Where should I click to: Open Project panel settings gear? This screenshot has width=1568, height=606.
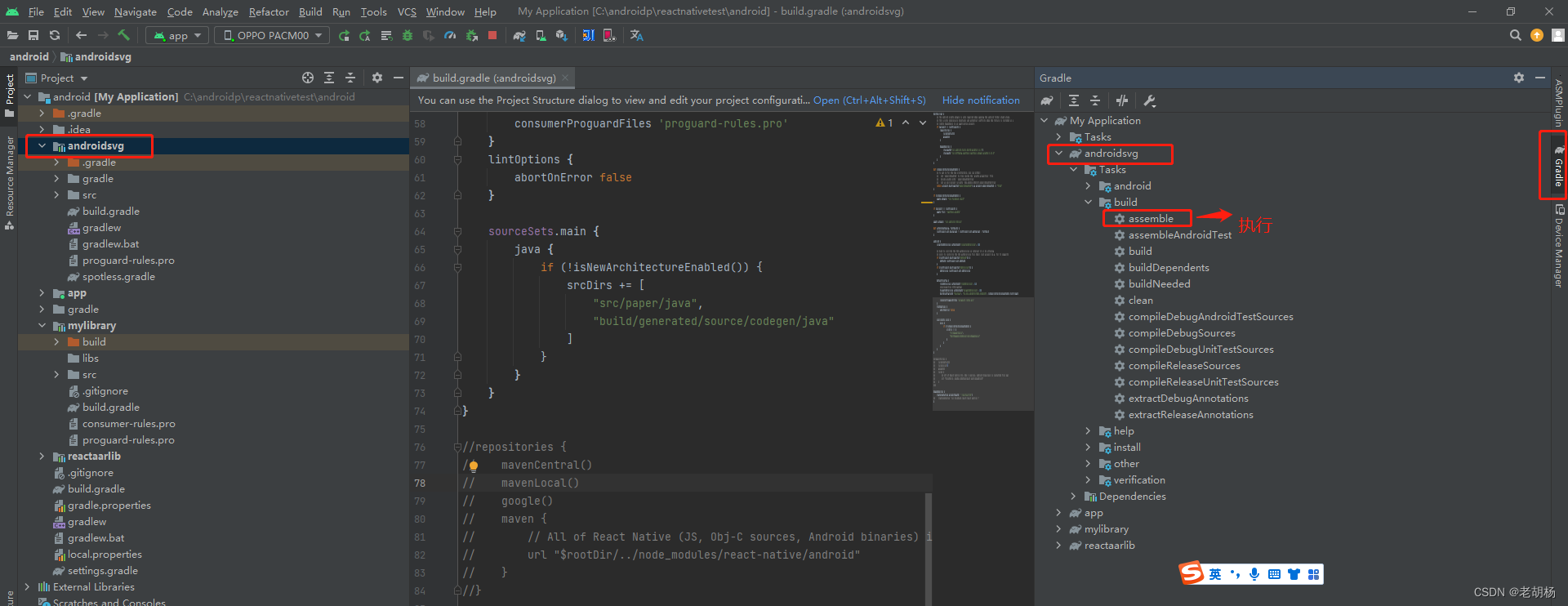point(377,78)
